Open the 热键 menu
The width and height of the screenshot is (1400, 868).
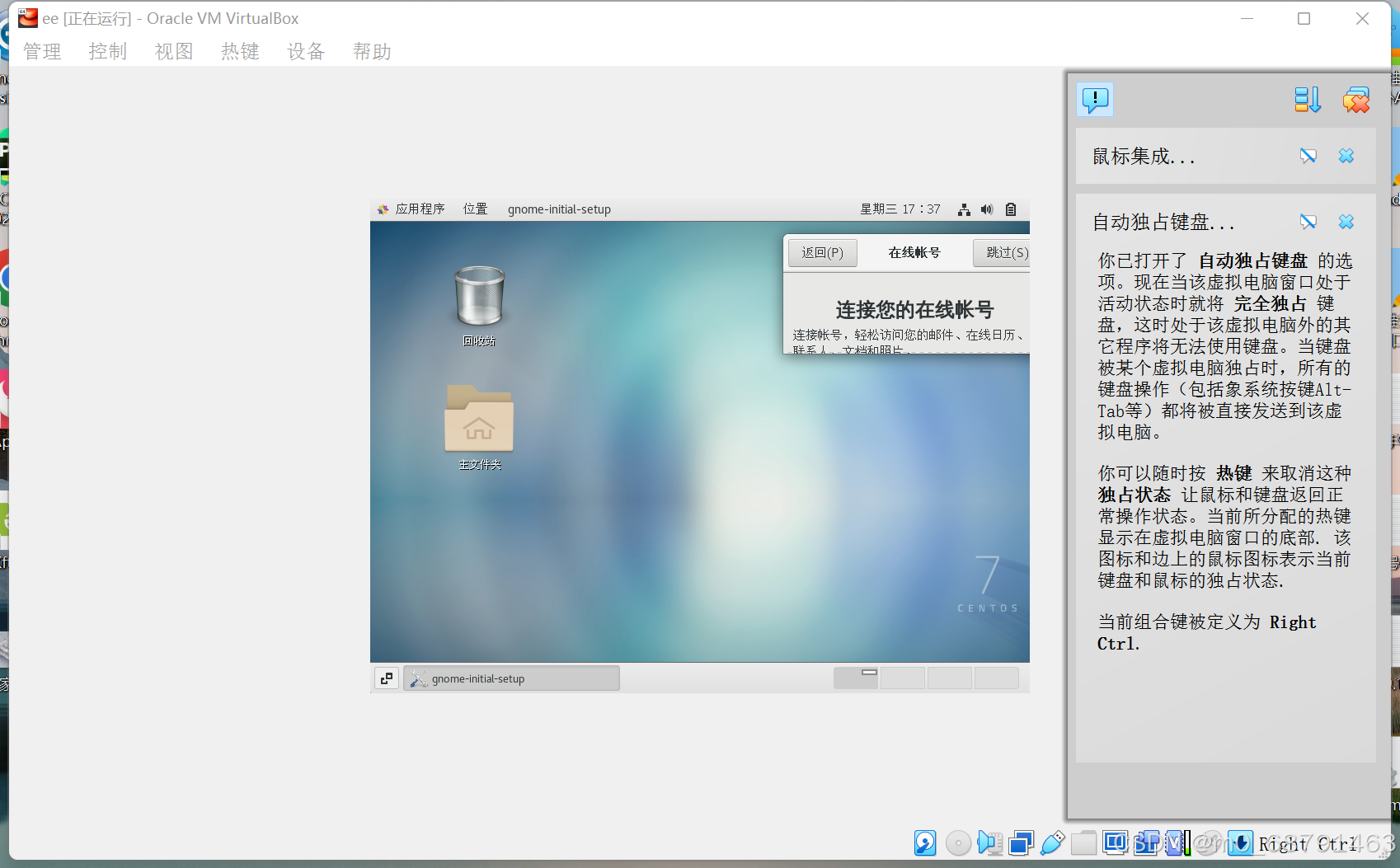tap(240, 51)
